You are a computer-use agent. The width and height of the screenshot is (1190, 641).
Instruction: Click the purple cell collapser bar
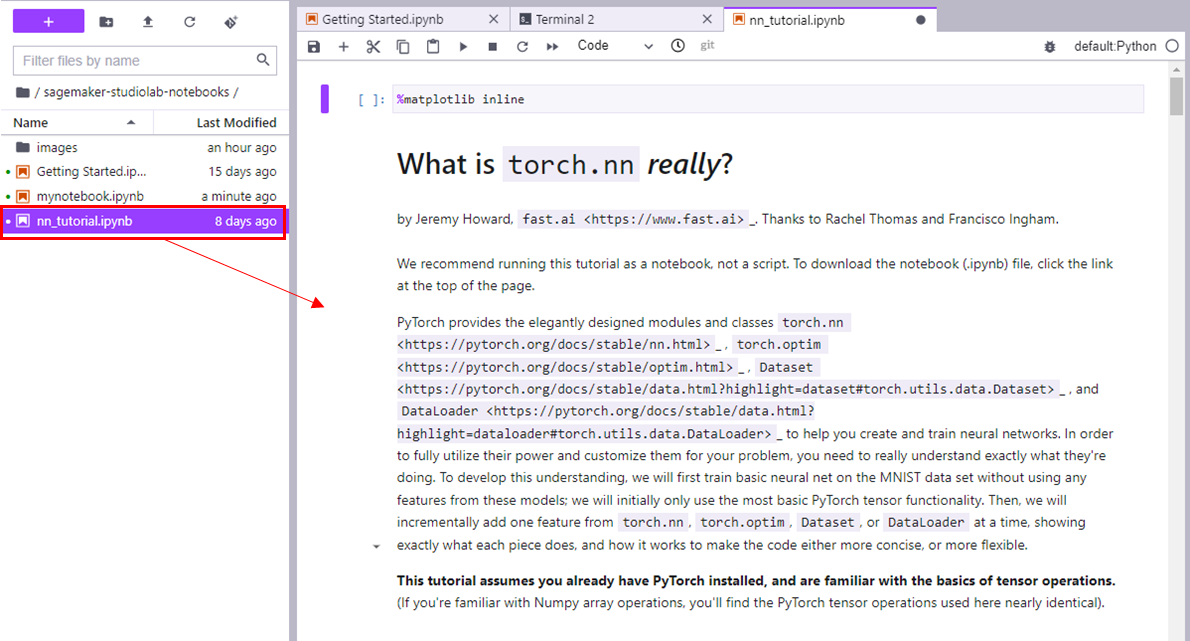(x=325, y=99)
